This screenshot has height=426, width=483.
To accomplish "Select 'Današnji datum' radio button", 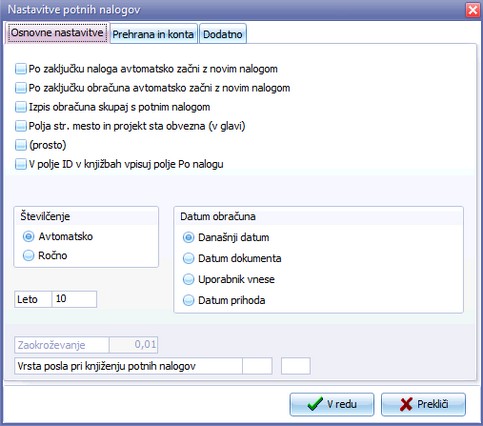I will 188,238.
